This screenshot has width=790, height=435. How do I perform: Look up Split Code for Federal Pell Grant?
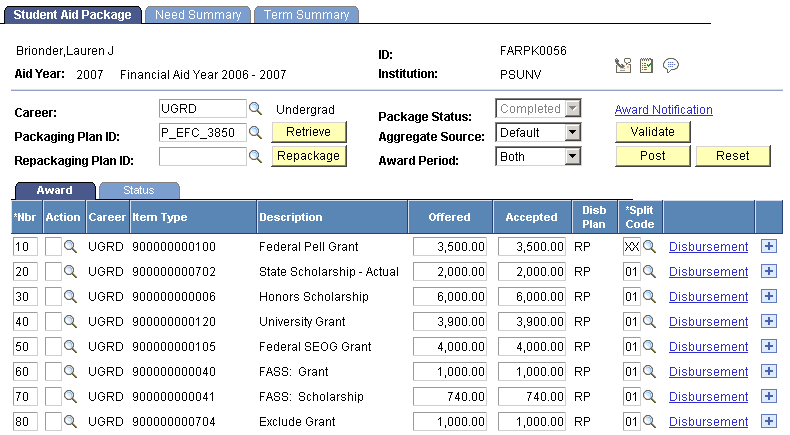point(649,246)
